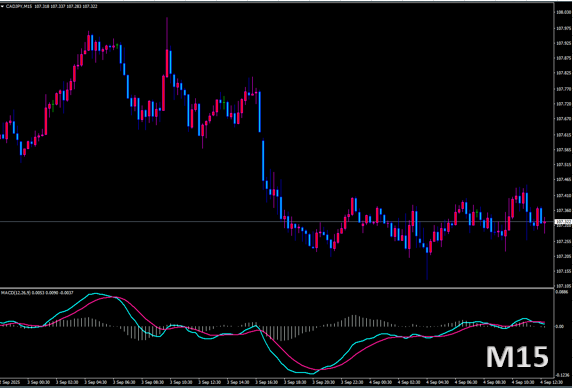Click the 107.615 price axis label

coord(563,135)
